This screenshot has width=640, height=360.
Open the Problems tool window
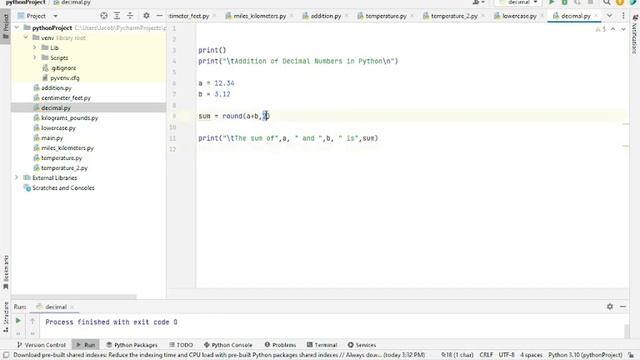pyautogui.click(x=280, y=345)
